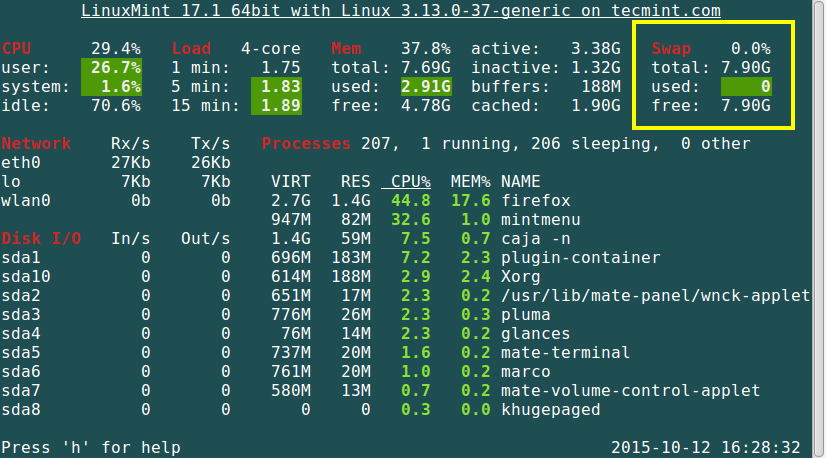The width and height of the screenshot is (826, 458).
Task: Select the wlan0 network interface
Action: point(26,201)
